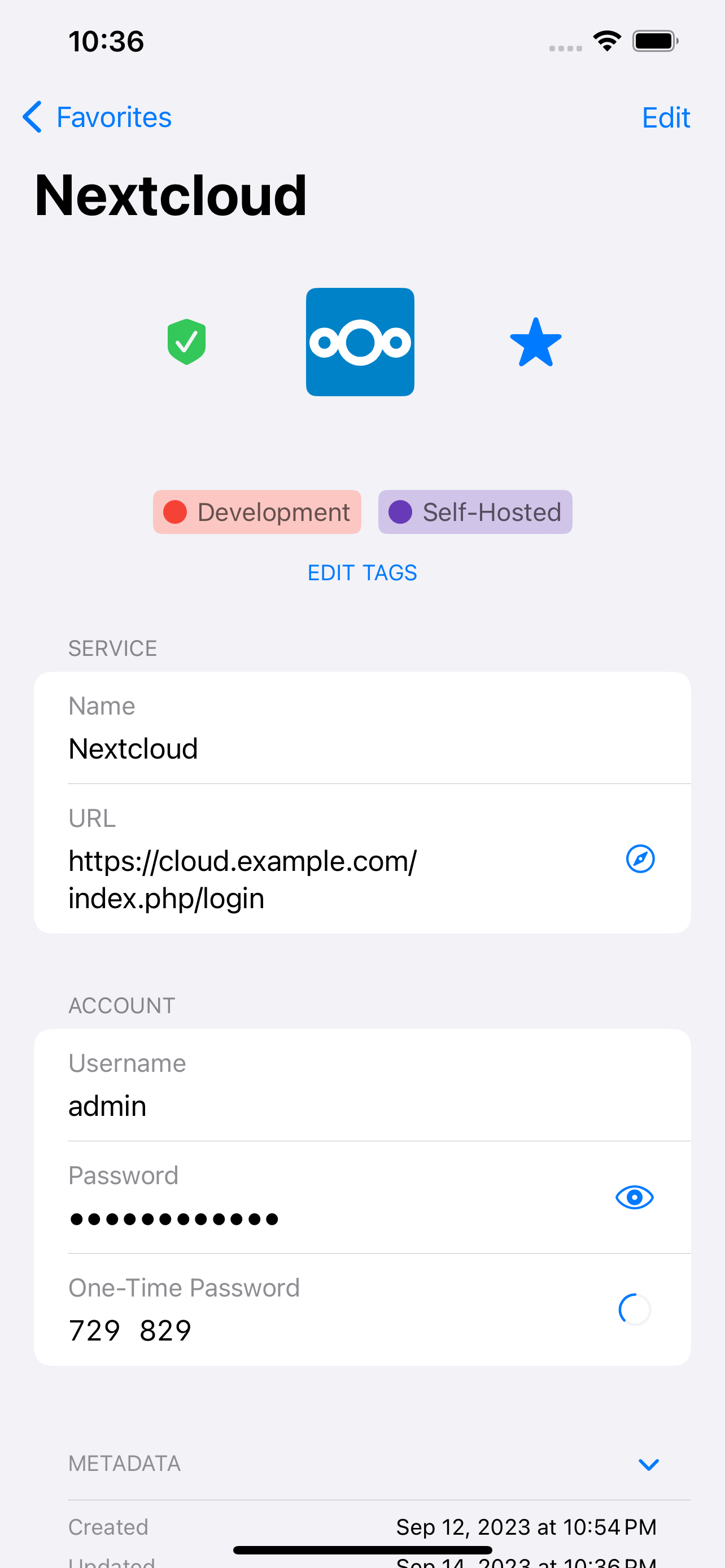Image resolution: width=725 pixels, height=1568 pixels.
Task: Tap the purple Self-Hosted color dot
Action: pyautogui.click(x=400, y=512)
